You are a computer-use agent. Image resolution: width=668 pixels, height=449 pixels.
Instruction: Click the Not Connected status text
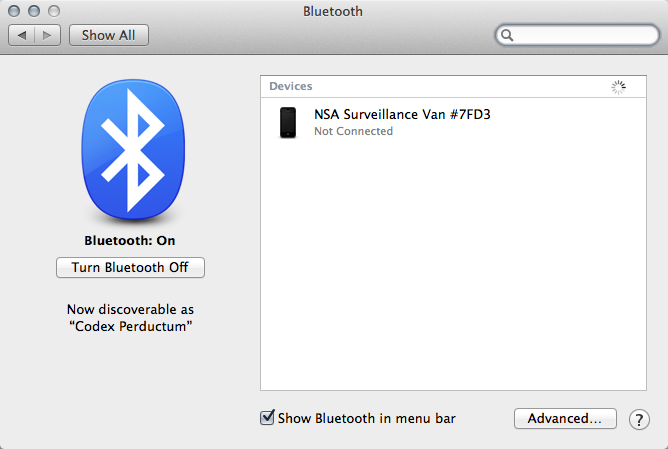pos(353,131)
